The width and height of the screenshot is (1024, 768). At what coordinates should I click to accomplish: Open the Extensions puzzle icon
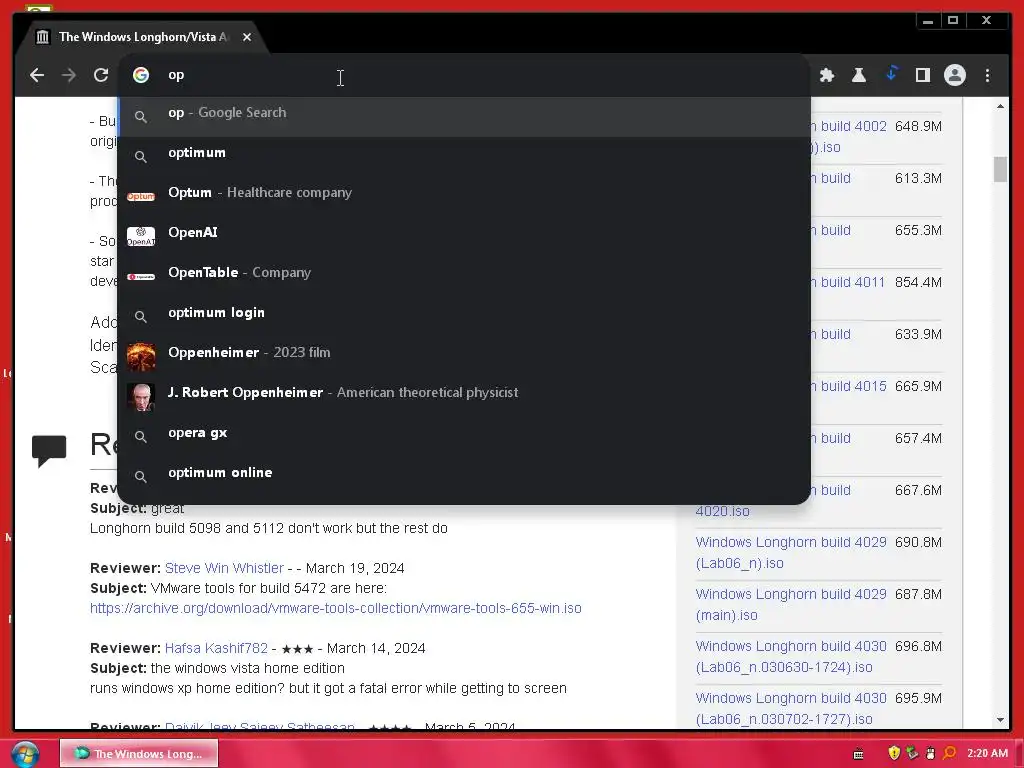click(x=827, y=75)
